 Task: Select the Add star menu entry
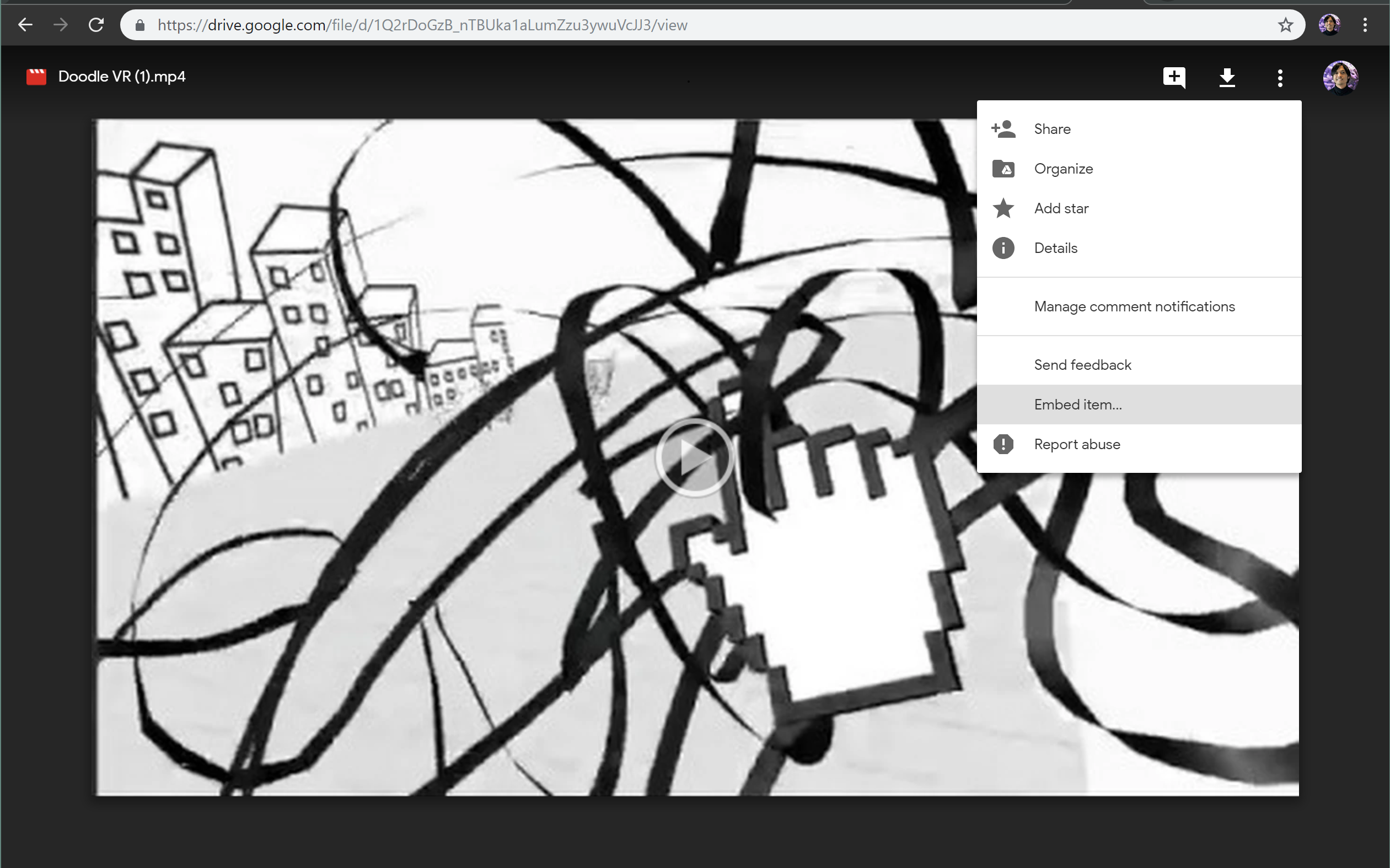tap(1139, 208)
